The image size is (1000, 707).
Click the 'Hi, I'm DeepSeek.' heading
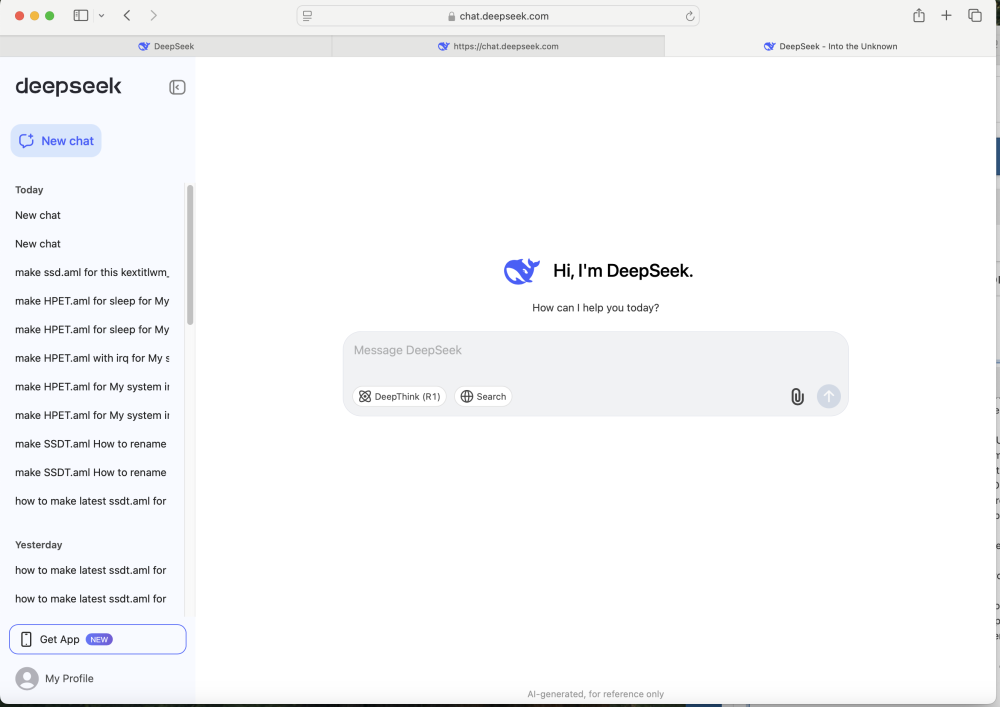(x=623, y=271)
